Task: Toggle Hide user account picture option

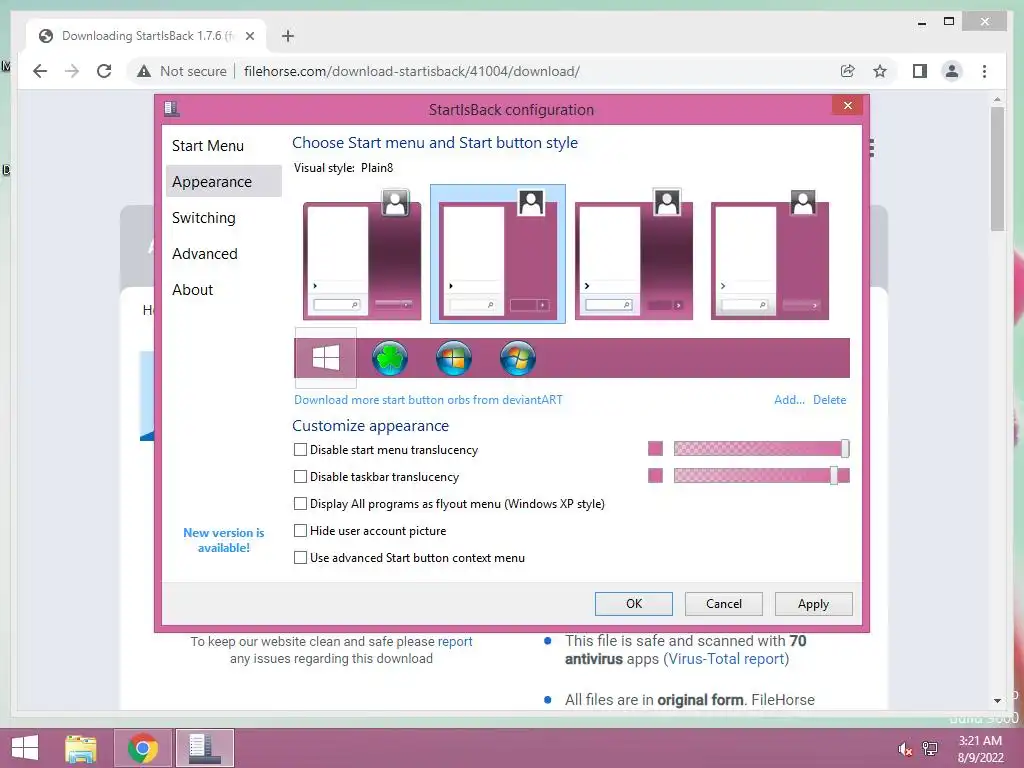Action: (x=300, y=530)
